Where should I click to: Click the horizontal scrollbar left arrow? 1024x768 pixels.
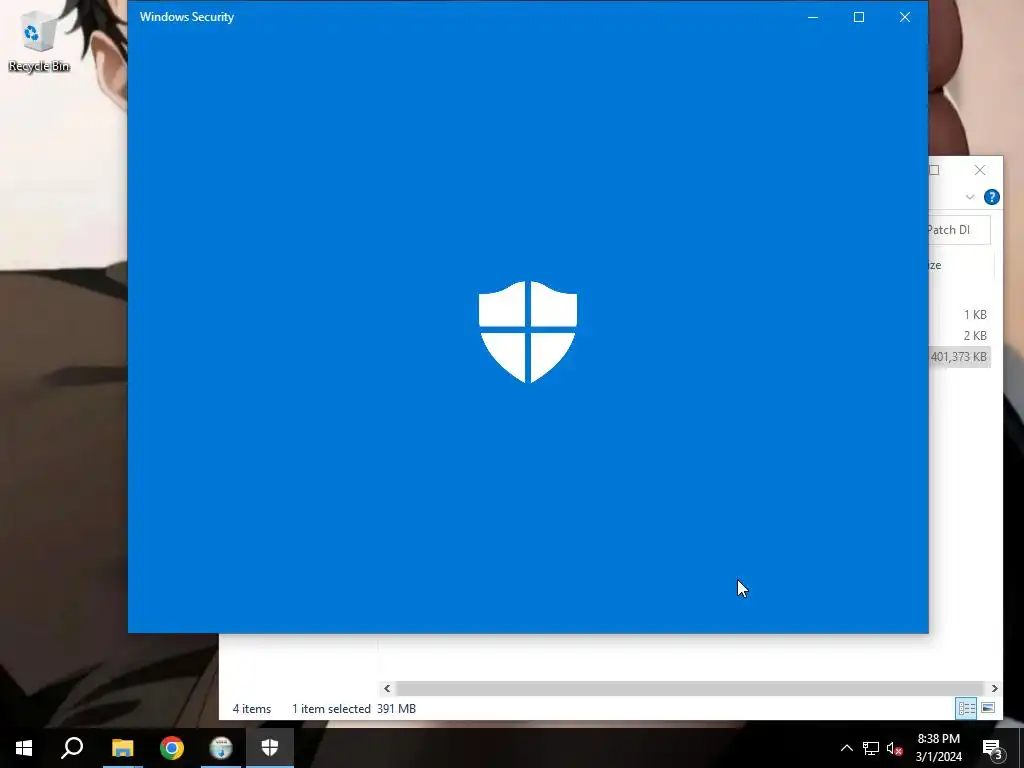(387, 688)
